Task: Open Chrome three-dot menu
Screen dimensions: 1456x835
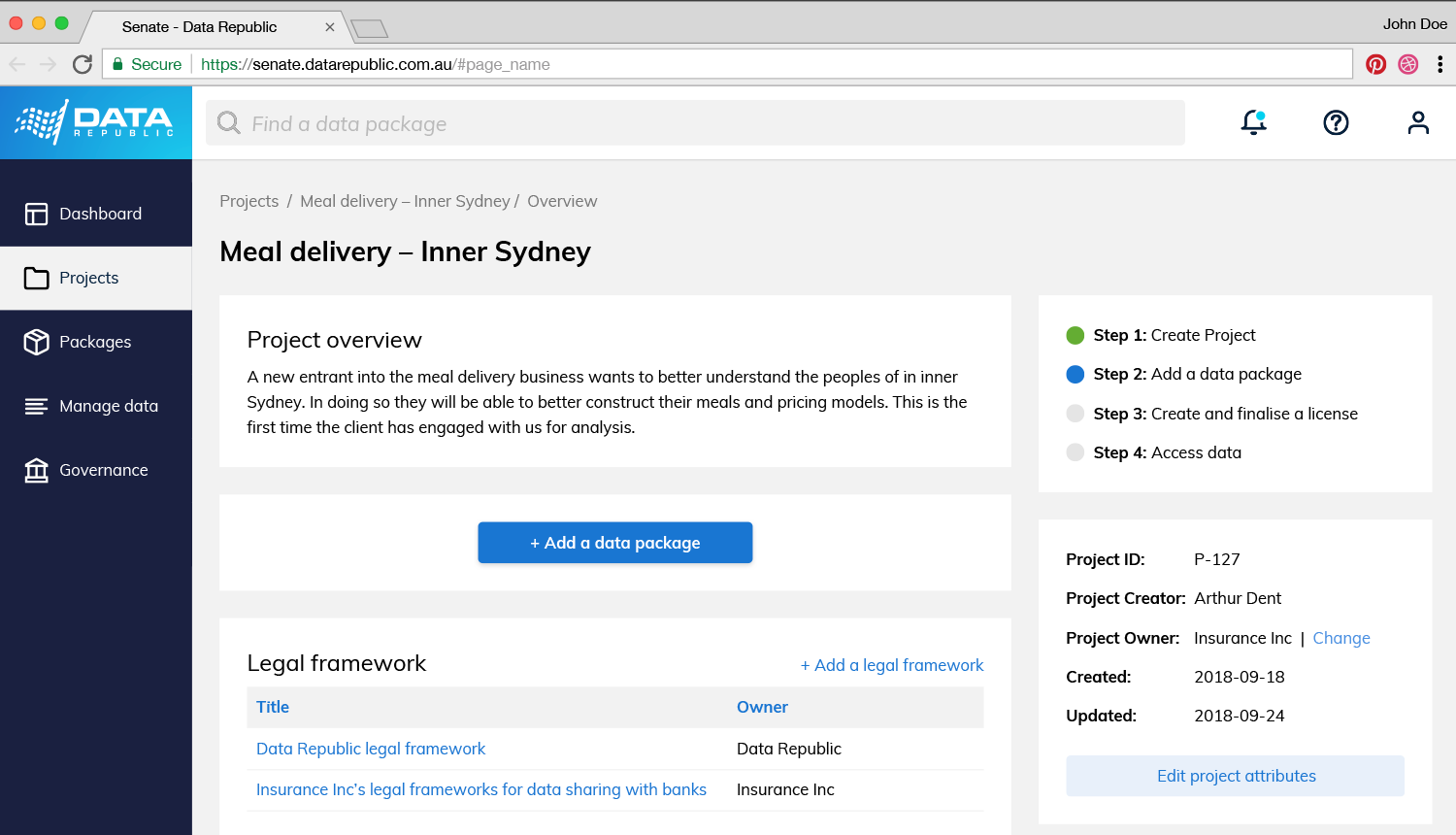Action: click(x=1439, y=64)
